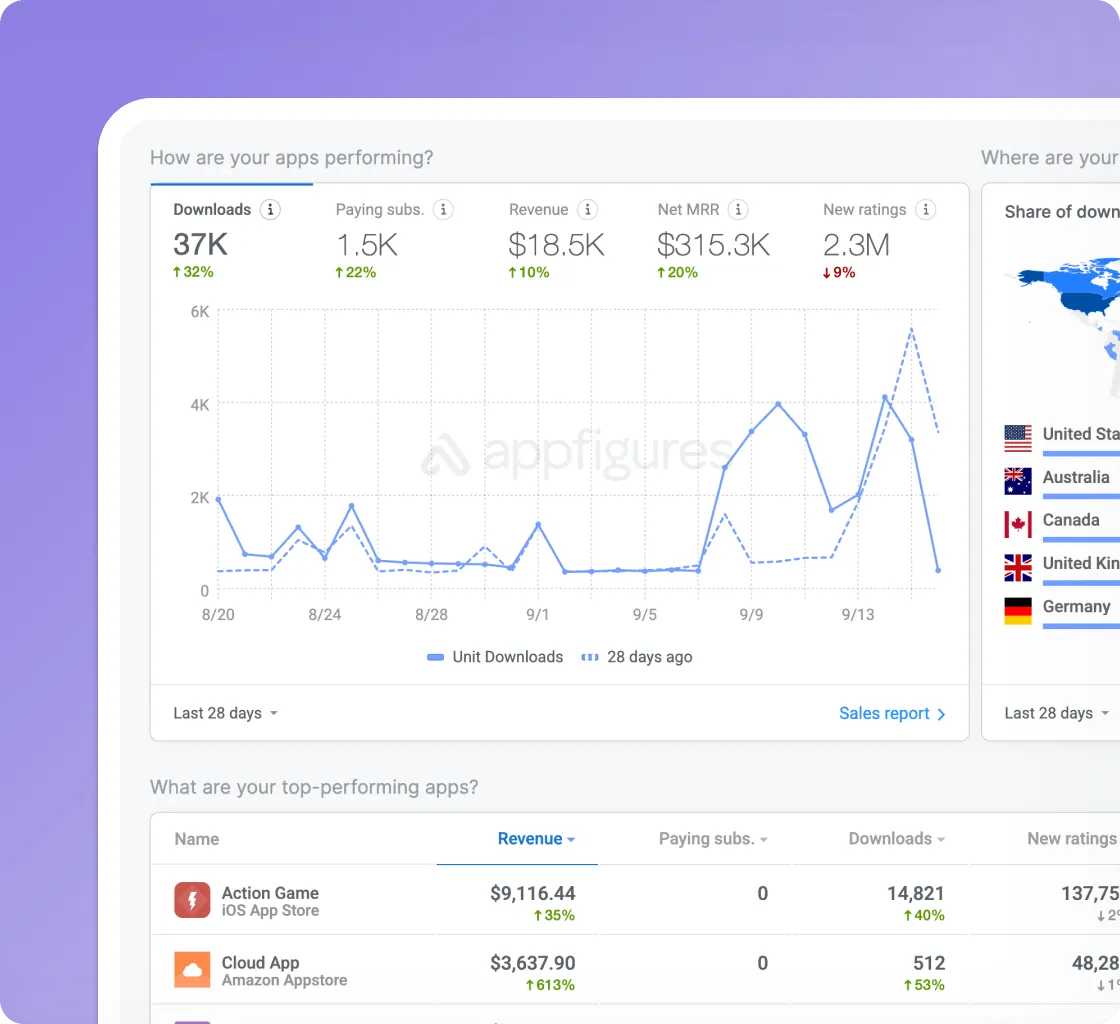
Task: Click the $3,637.90 revenue value
Action: (532, 963)
